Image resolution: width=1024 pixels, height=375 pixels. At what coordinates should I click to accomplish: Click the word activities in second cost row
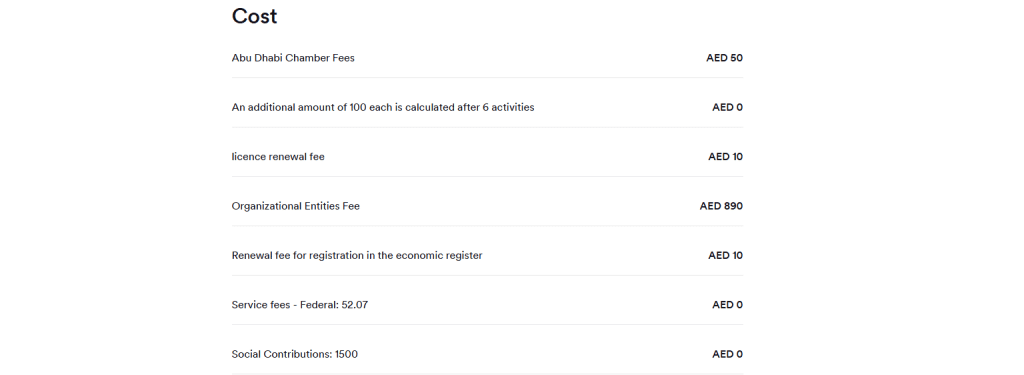[513, 107]
